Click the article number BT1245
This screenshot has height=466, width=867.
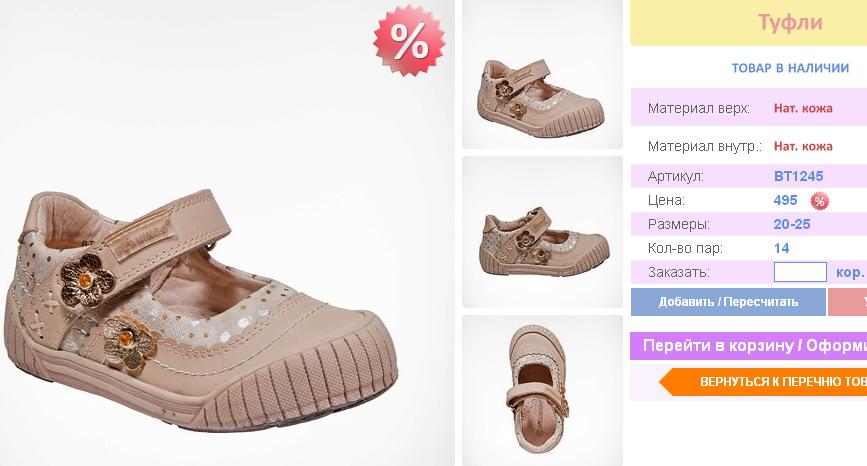798,176
